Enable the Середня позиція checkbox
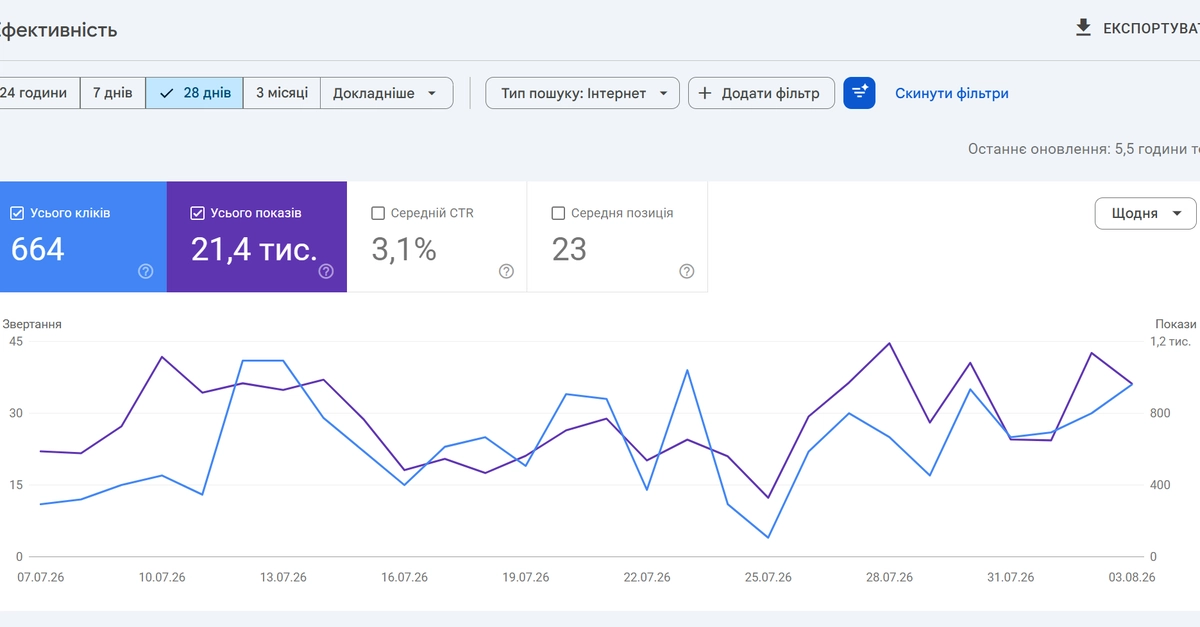 coord(558,213)
